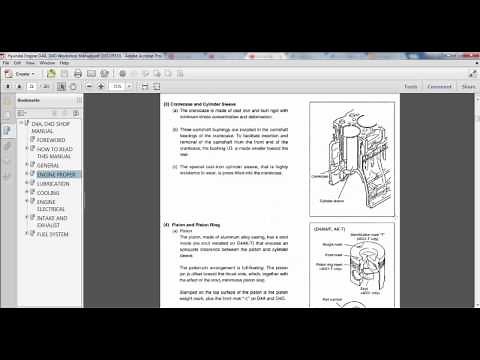Open the Edit menu
The height and width of the screenshot is (360, 480).
[17, 63]
